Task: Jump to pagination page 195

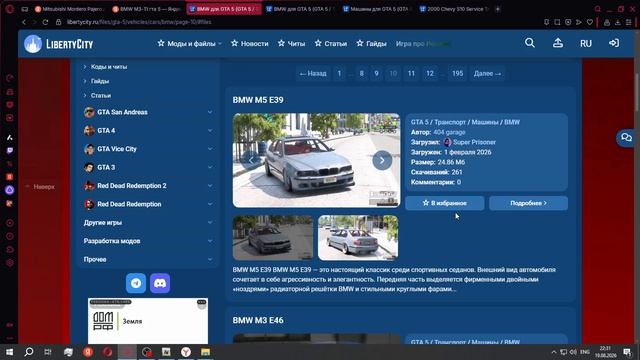Action: pos(457,73)
